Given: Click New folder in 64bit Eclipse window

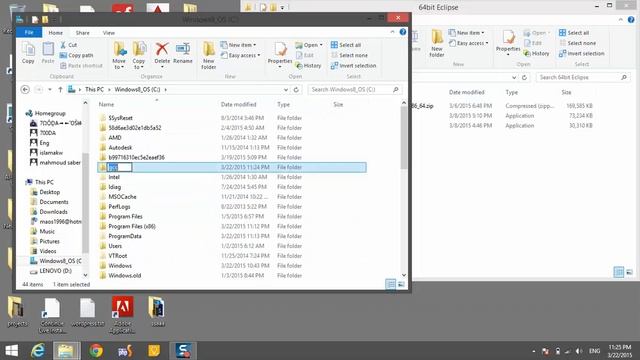Looking at the screenshot, I should click(x=437, y=43).
